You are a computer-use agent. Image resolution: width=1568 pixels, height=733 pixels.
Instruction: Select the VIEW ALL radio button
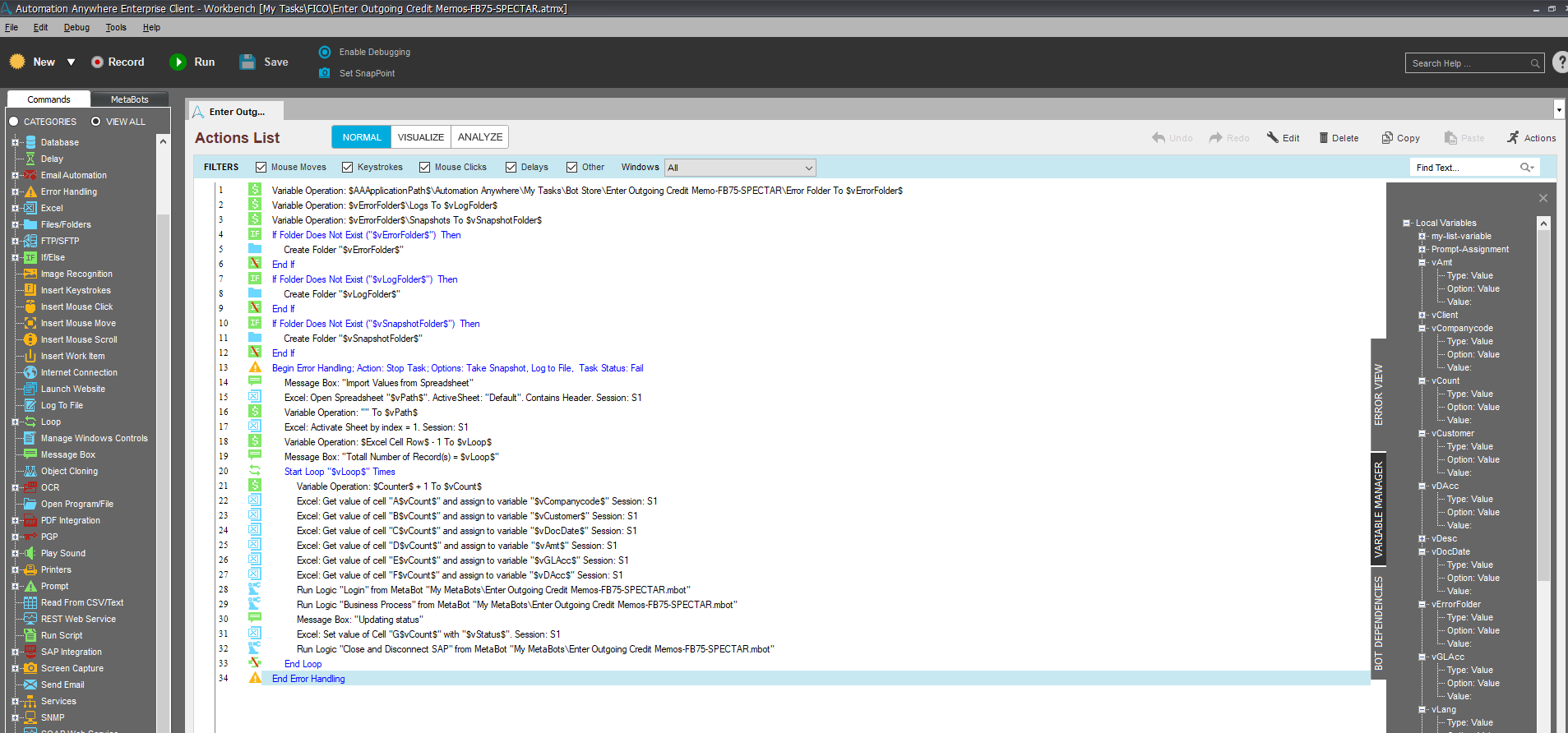[x=96, y=122]
